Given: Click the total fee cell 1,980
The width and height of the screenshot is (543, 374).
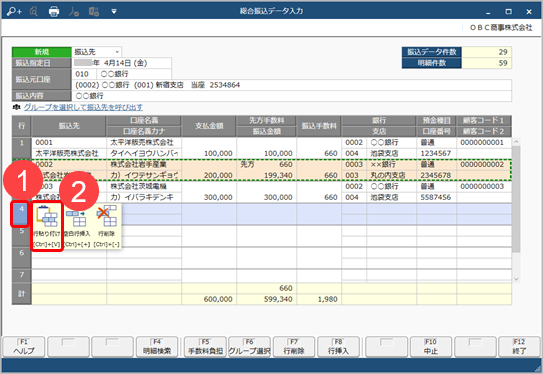Looking at the screenshot, I should (319, 299).
